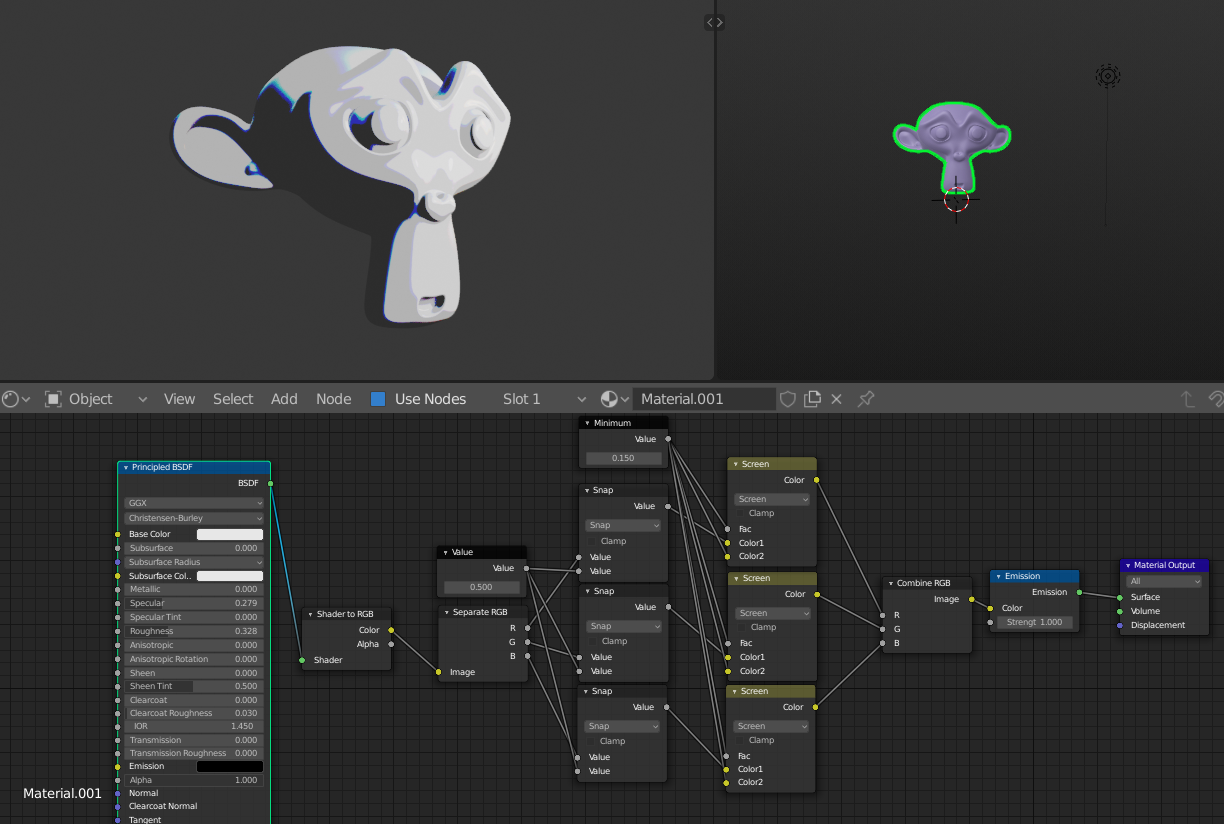Image resolution: width=1224 pixels, height=824 pixels.
Task: Open blend dropdown on Screen node feeding R
Action: [x=772, y=499]
